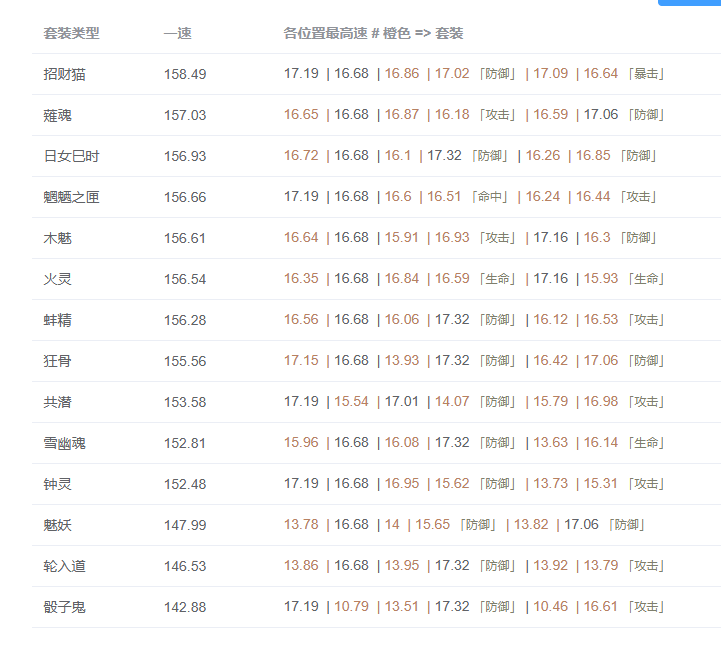This screenshot has width=721, height=649.
Task: Click 16.1 value in 日女巳时 row
Action: pos(398,155)
